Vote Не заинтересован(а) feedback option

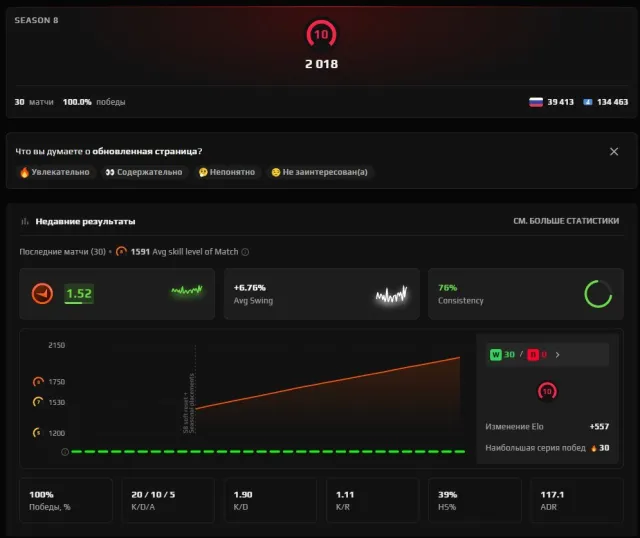click(x=320, y=172)
